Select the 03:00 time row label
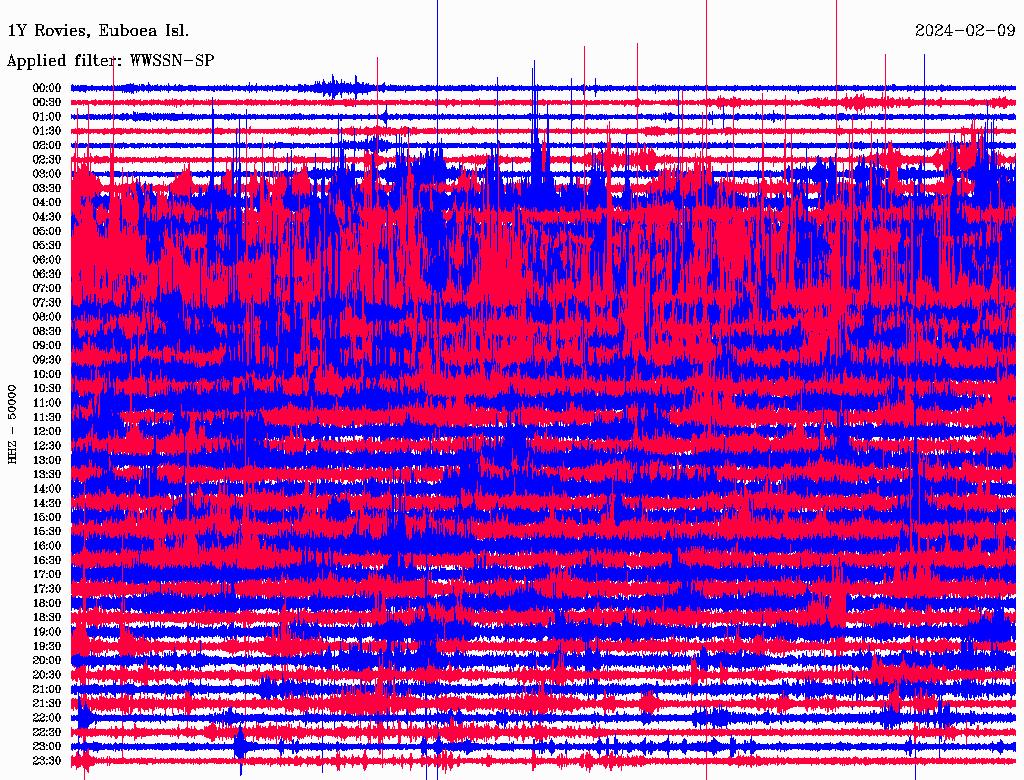1024x780 pixels. (x=47, y=174)
